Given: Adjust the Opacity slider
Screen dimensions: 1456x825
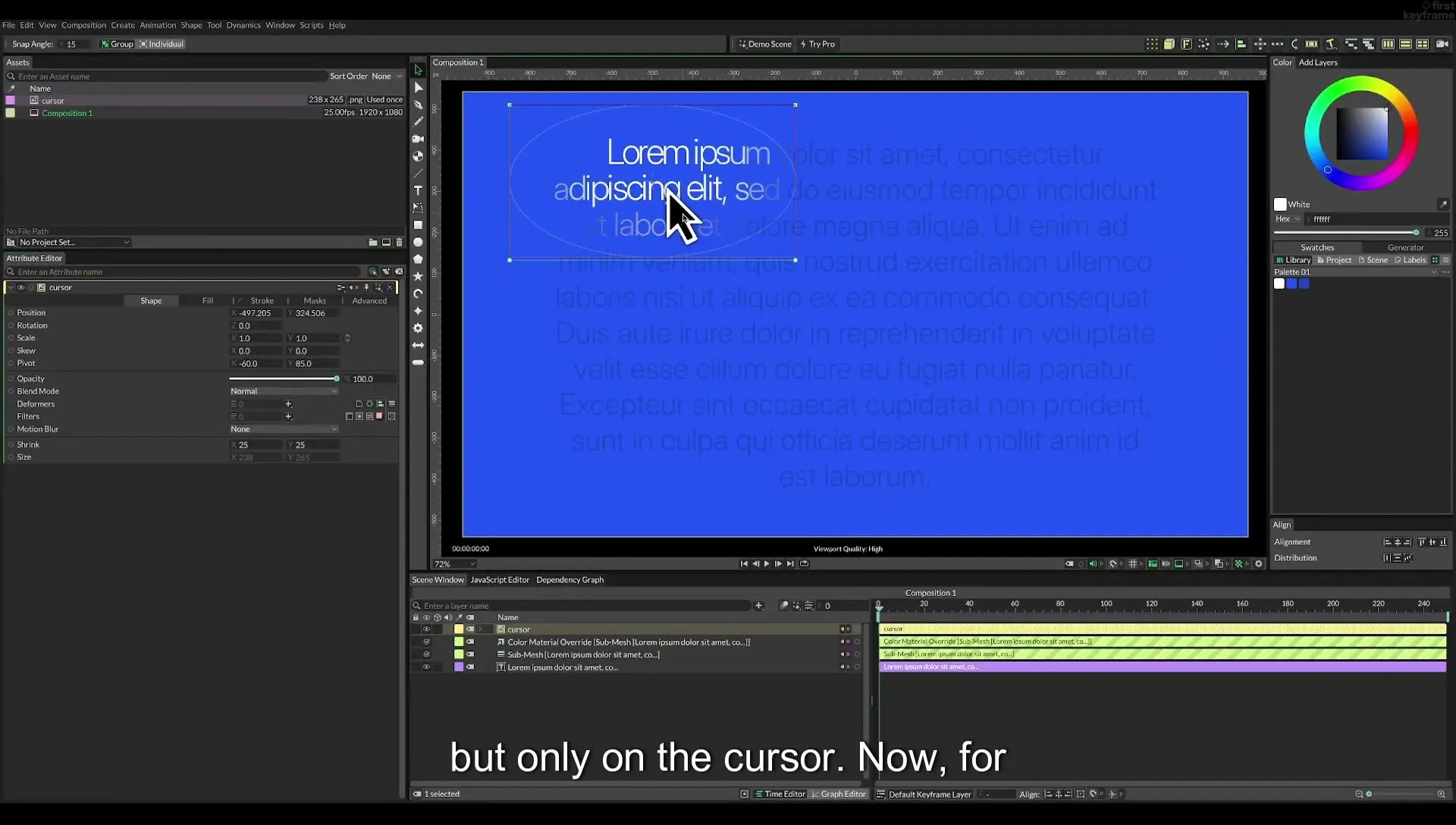Looking at the screenshot, I should tap(284, 378).
